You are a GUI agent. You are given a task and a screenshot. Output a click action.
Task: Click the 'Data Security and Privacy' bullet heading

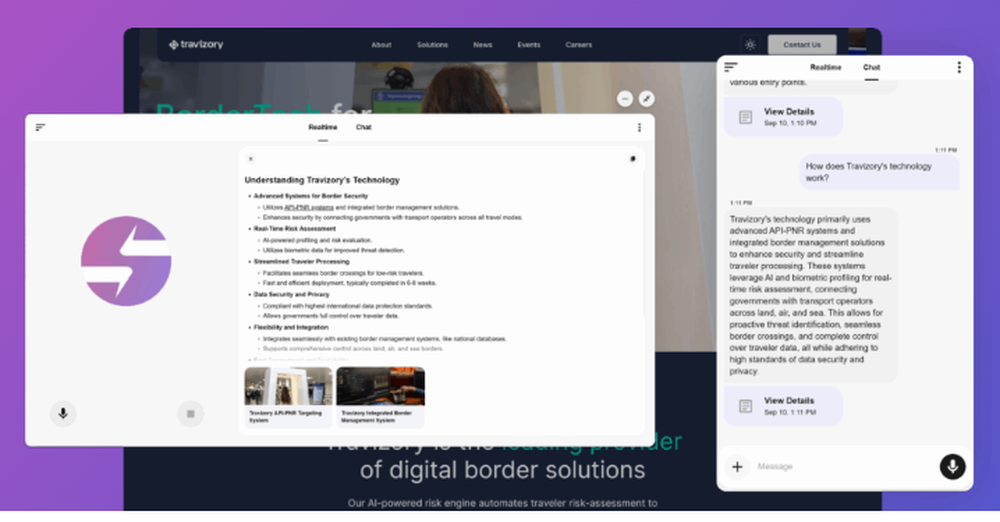(x=291, y=294)
